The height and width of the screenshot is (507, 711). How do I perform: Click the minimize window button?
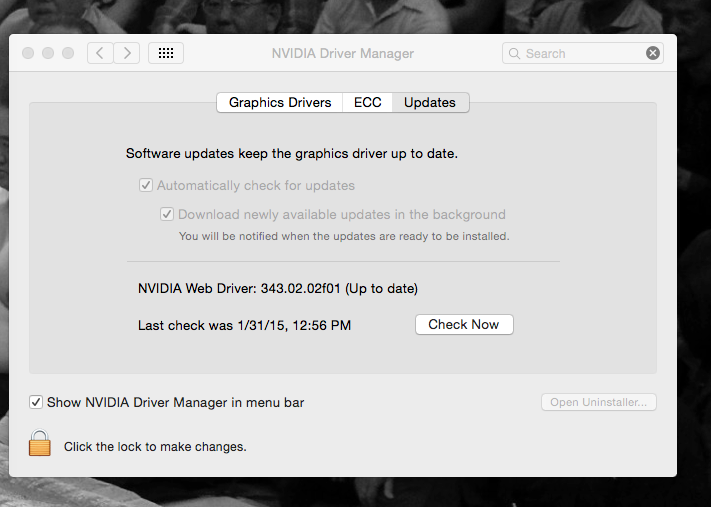tap(48, 53)
